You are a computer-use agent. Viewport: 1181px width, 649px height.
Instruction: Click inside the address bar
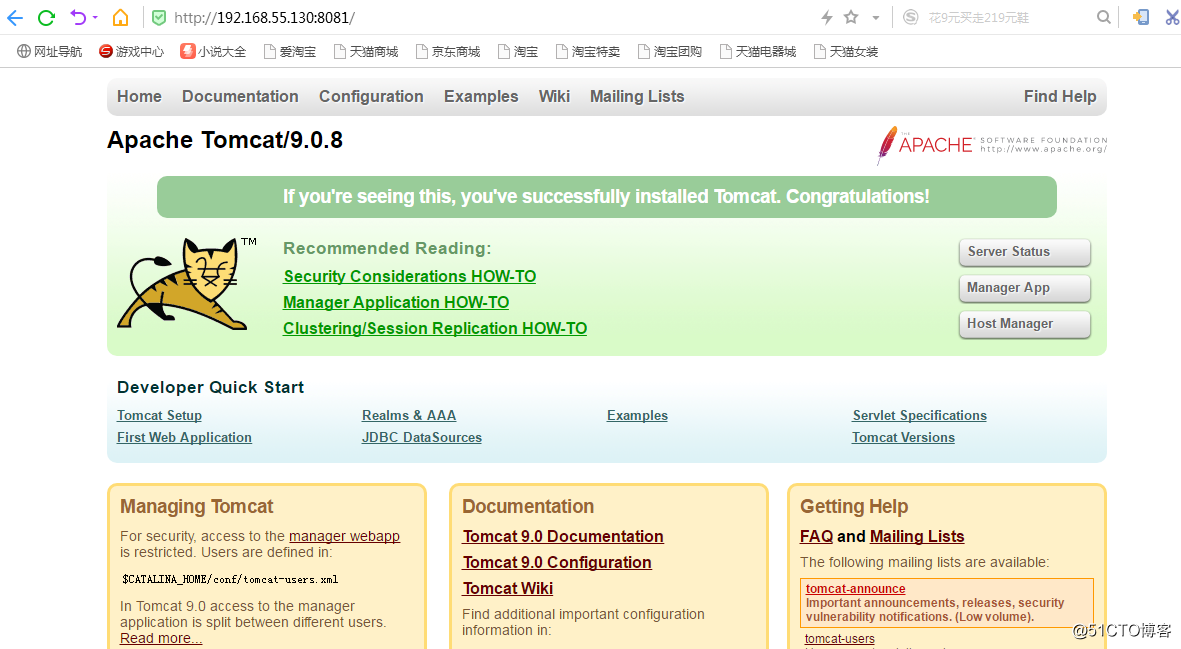coord(400,16)
